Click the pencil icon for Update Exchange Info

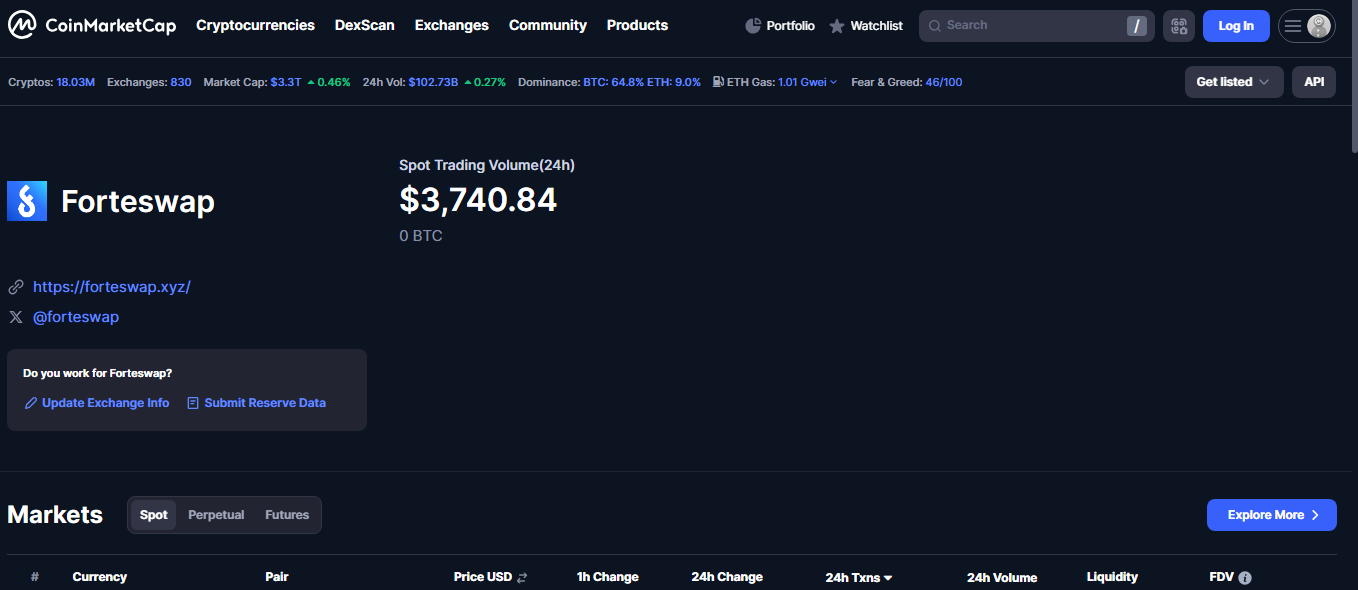point(31,403)
